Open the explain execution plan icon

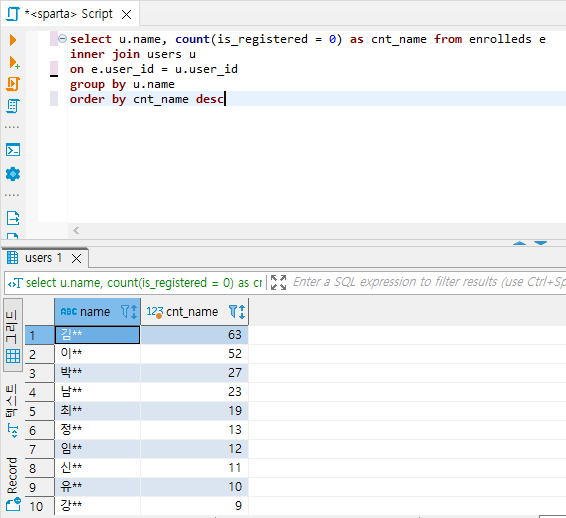pos(13,106)
